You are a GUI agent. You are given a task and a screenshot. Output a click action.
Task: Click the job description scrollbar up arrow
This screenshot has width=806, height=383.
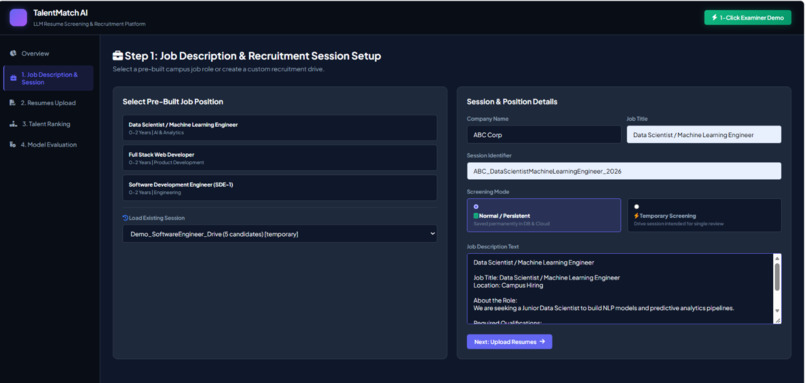[x=777, y=258]
